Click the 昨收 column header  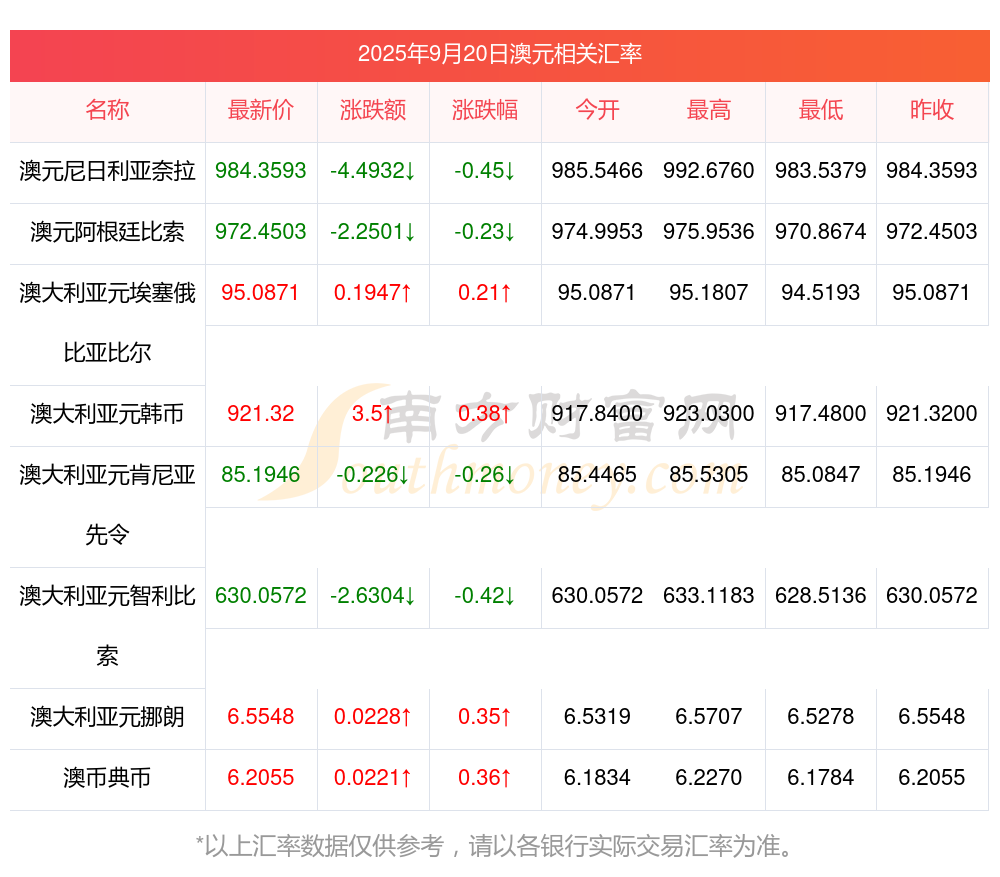point(932,110)
